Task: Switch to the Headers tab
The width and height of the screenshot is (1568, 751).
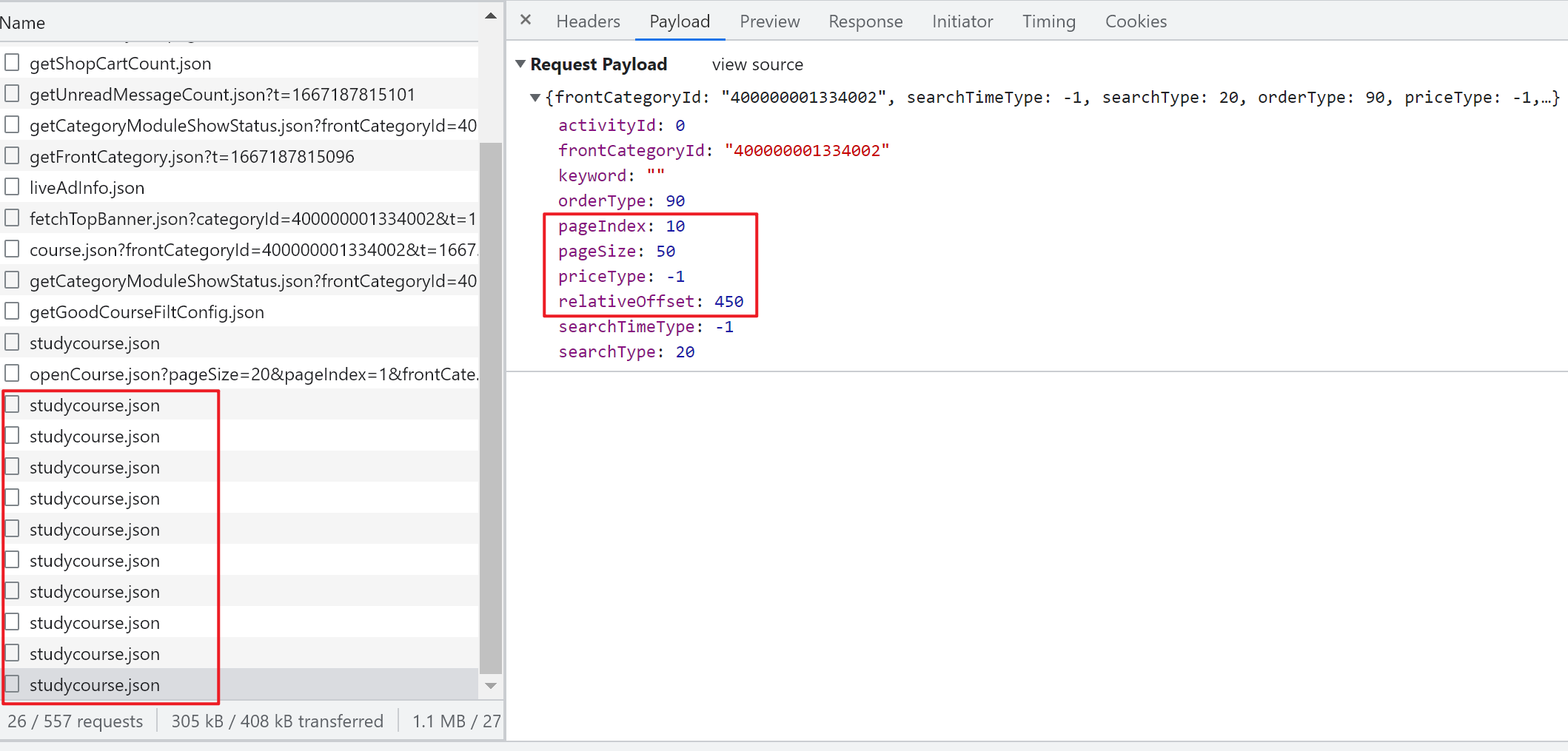Action: (x=588, y=21)
